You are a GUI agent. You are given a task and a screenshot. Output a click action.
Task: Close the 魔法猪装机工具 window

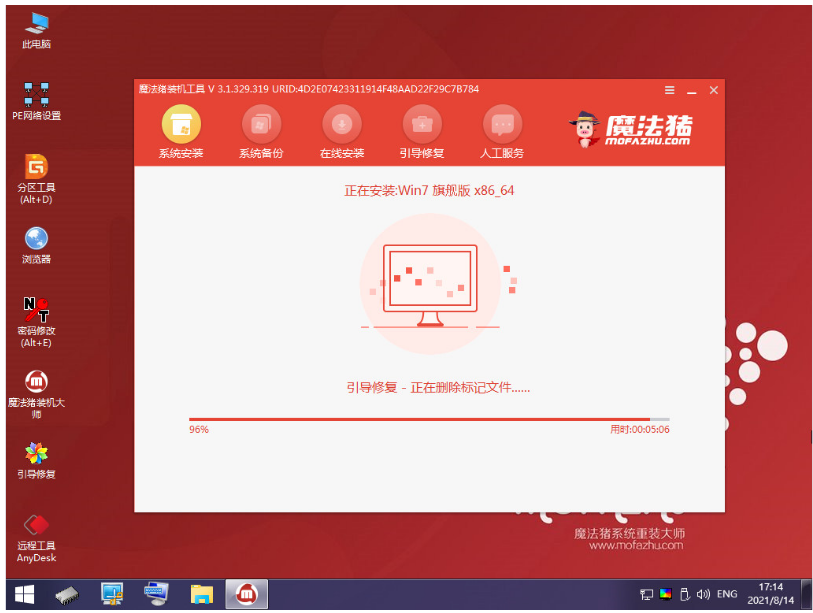coord(714,90)
